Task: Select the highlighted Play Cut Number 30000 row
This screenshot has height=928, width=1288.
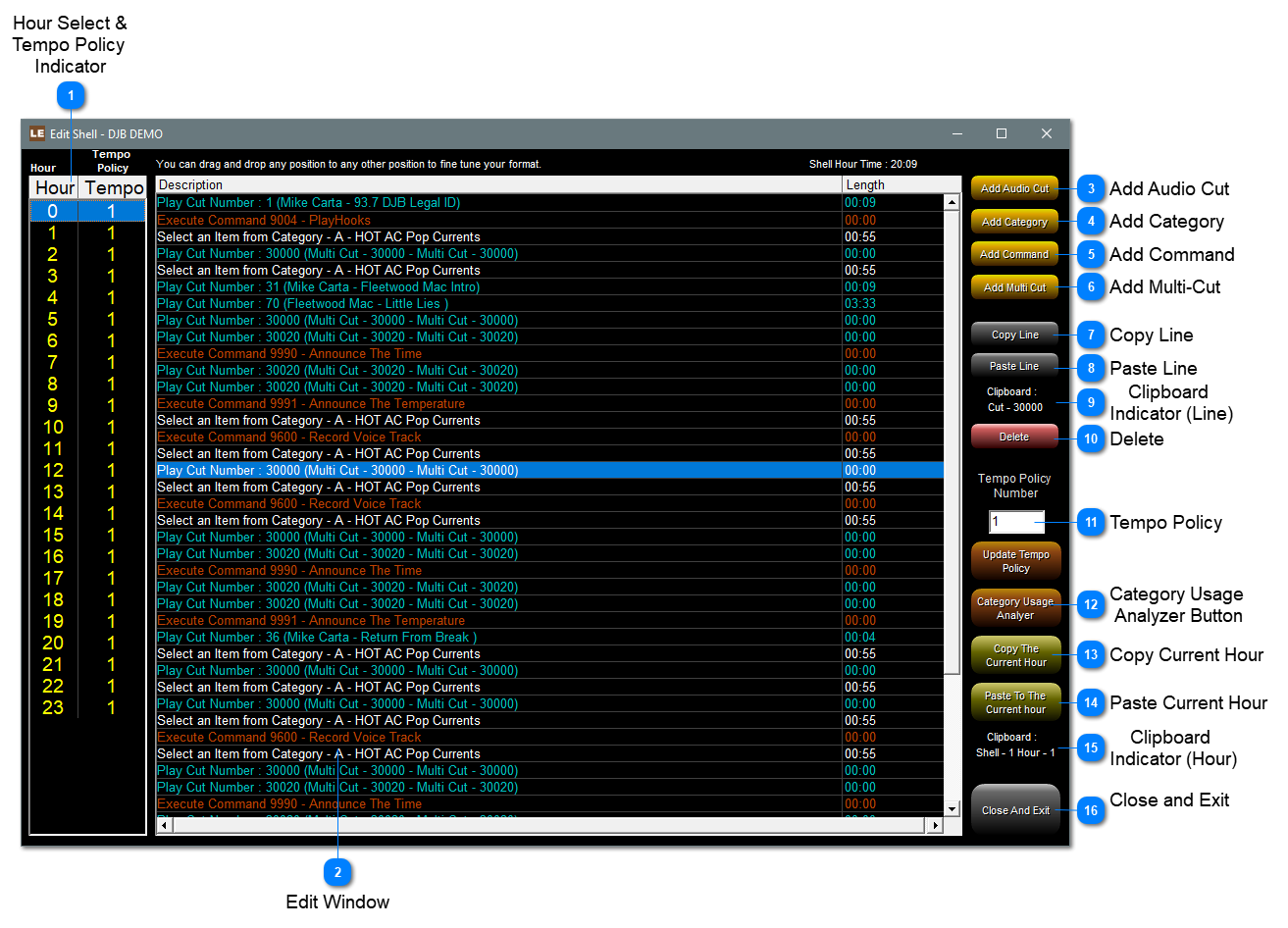Action: coord(549,470)
